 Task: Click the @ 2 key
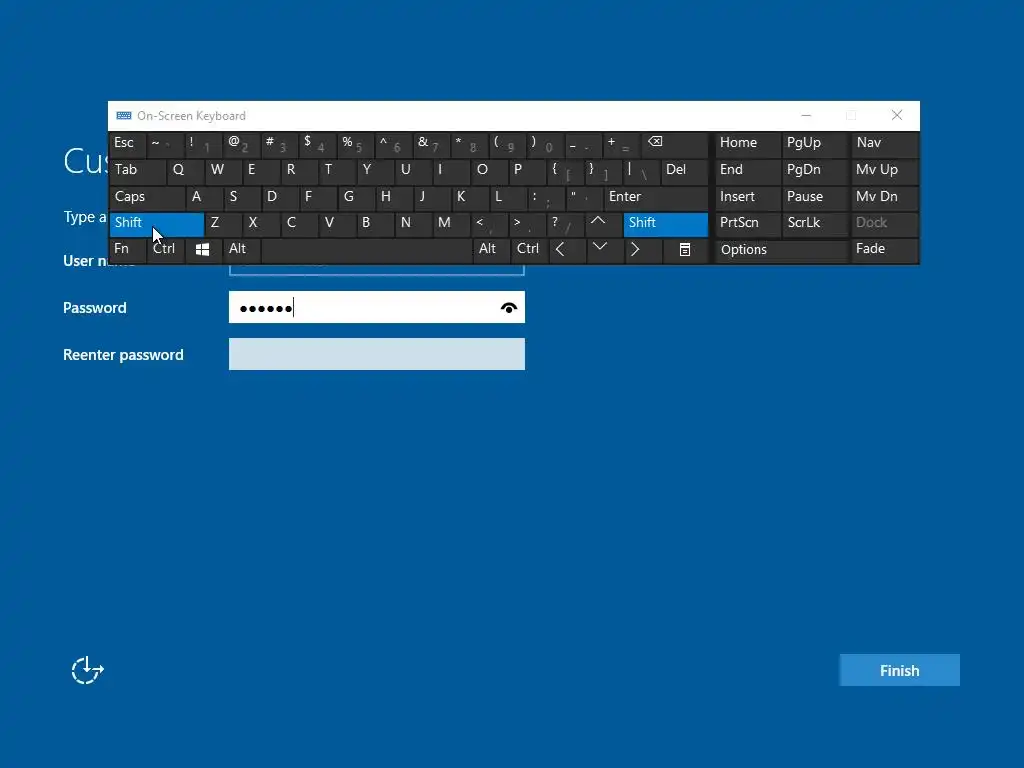pyautogui.click(x=242, y=143)
